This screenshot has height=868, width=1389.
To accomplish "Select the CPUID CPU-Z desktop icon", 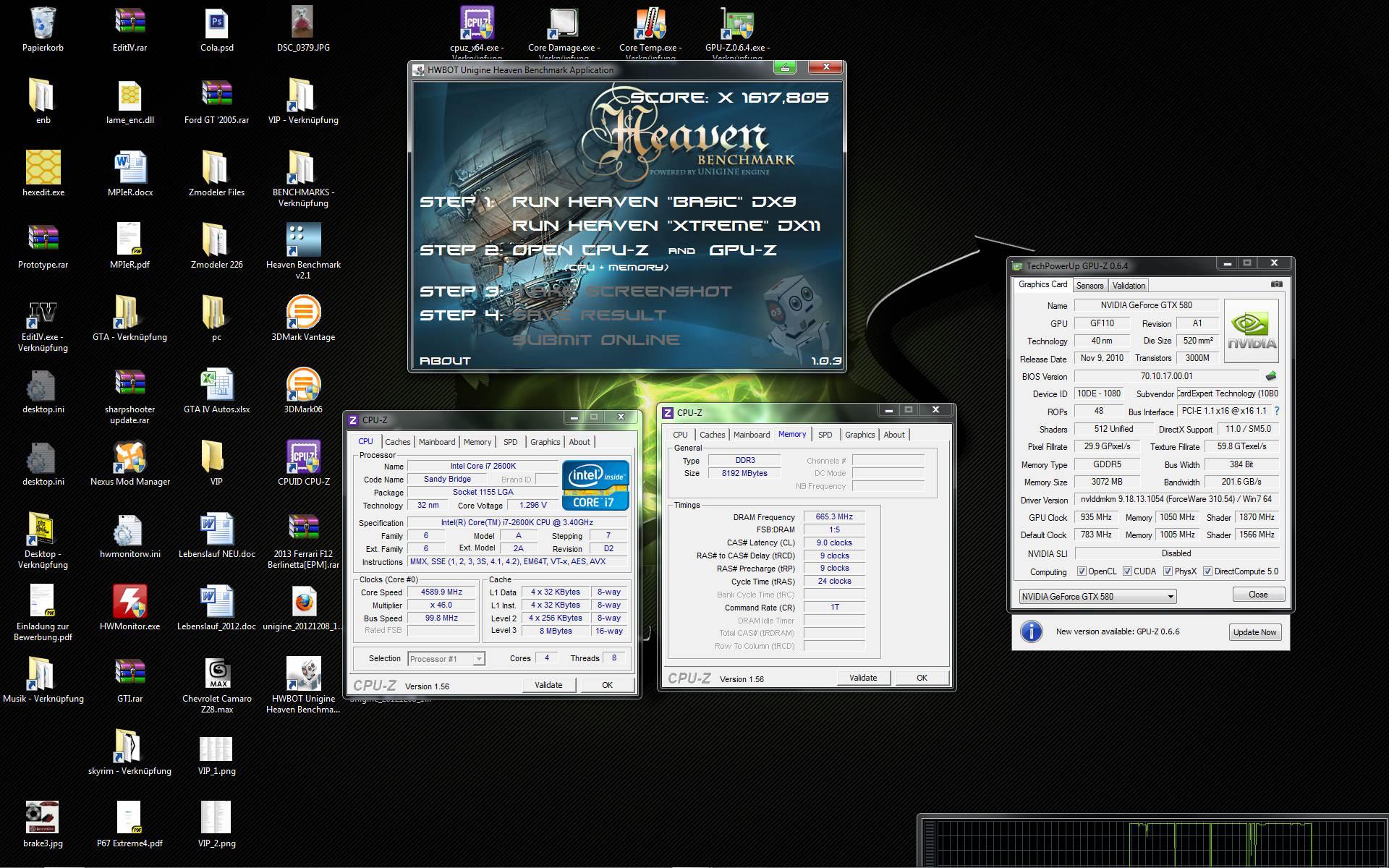I will pos(303,457).
